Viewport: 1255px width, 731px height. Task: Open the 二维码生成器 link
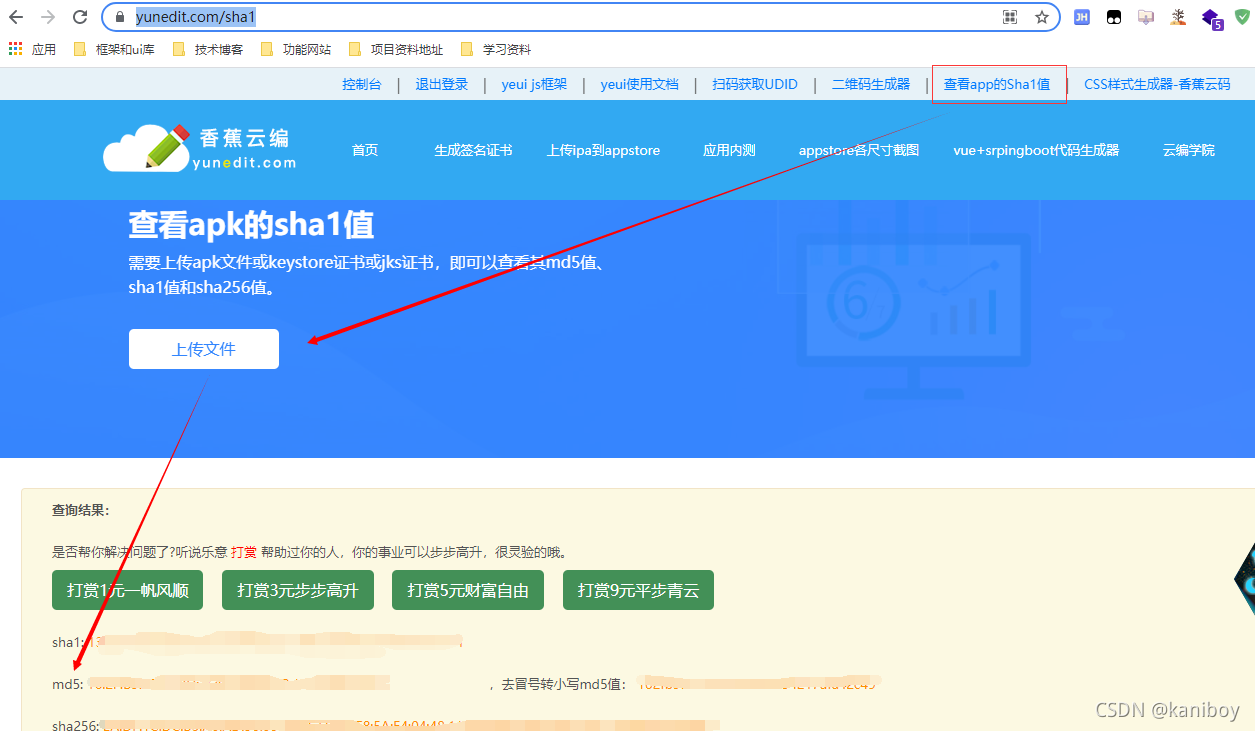pos(871,84)
